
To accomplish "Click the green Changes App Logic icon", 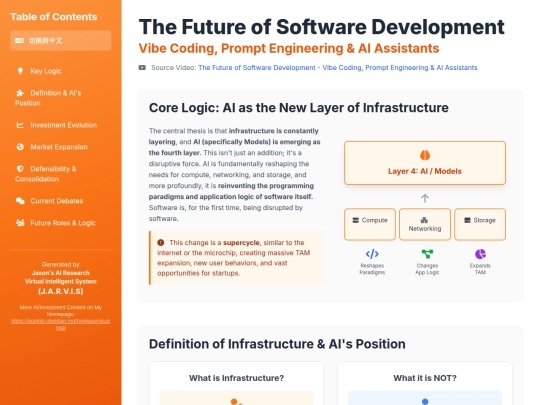I will [x=427, y=254].
